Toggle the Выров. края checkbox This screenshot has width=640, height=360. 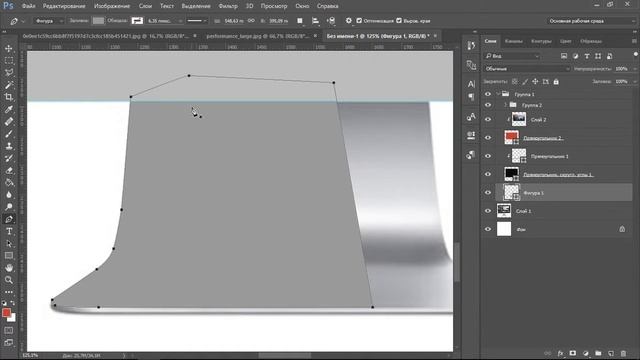point(399,21)
